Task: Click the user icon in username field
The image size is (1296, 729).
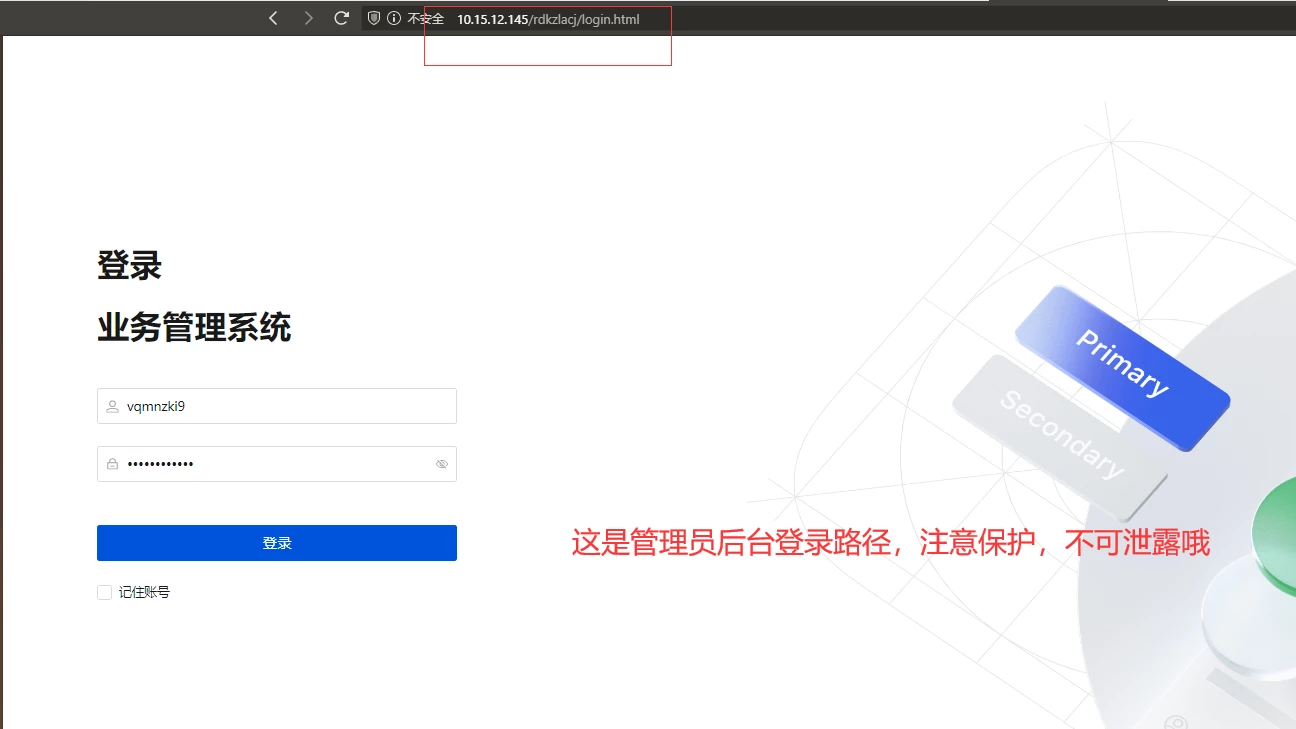Action: pos(113,407)
